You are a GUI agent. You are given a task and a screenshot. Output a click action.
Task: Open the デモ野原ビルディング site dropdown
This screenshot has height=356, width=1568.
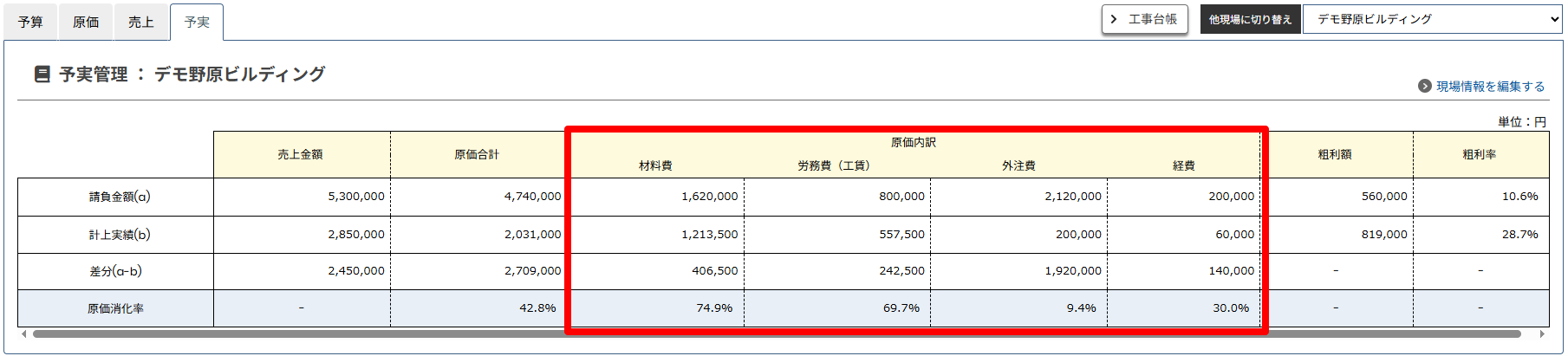pos(1433,19)
